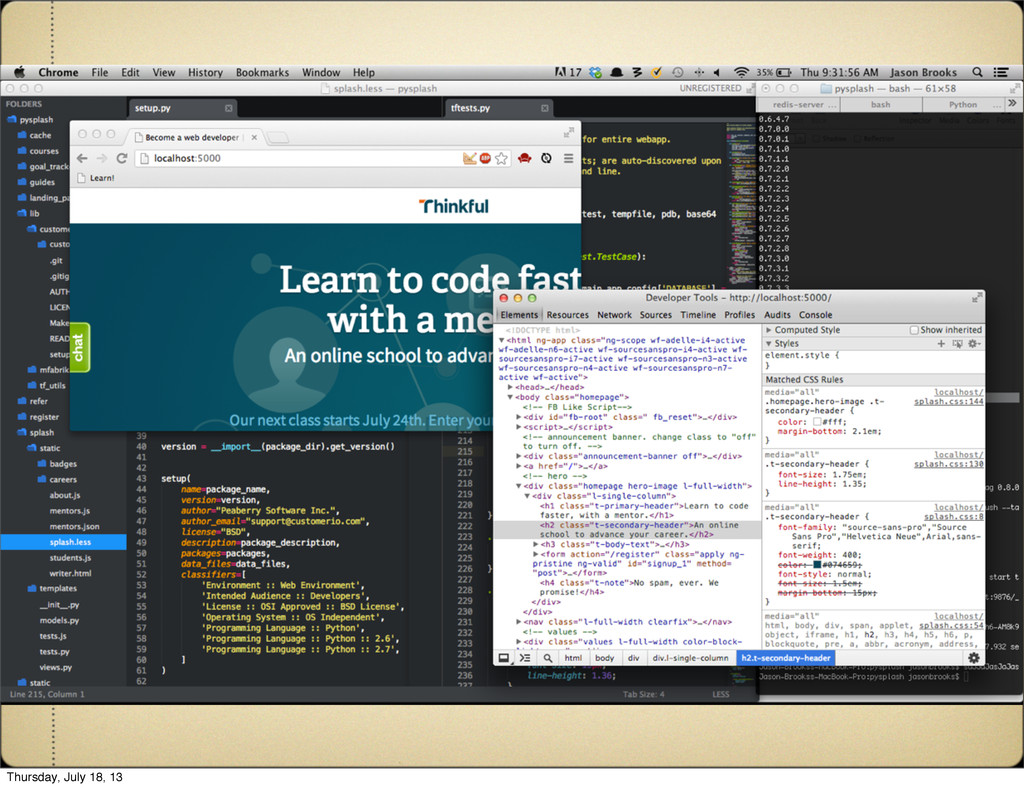This screenshot has width=1024, height=788.
Task: Toggle element state icon in Styles header
Action: pyautogui.click(x=957, y=343)
